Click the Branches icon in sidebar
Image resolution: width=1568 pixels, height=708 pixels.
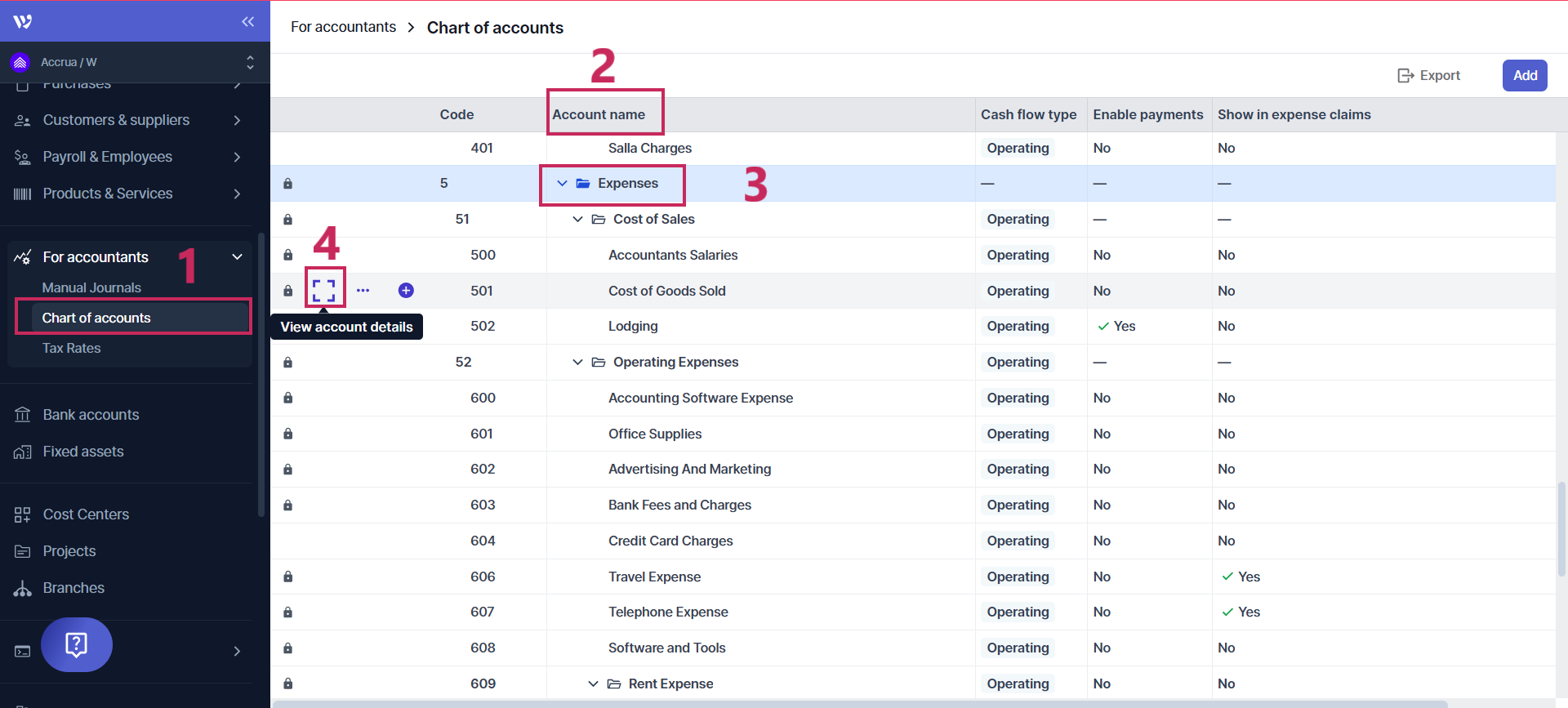pos(22,588)
